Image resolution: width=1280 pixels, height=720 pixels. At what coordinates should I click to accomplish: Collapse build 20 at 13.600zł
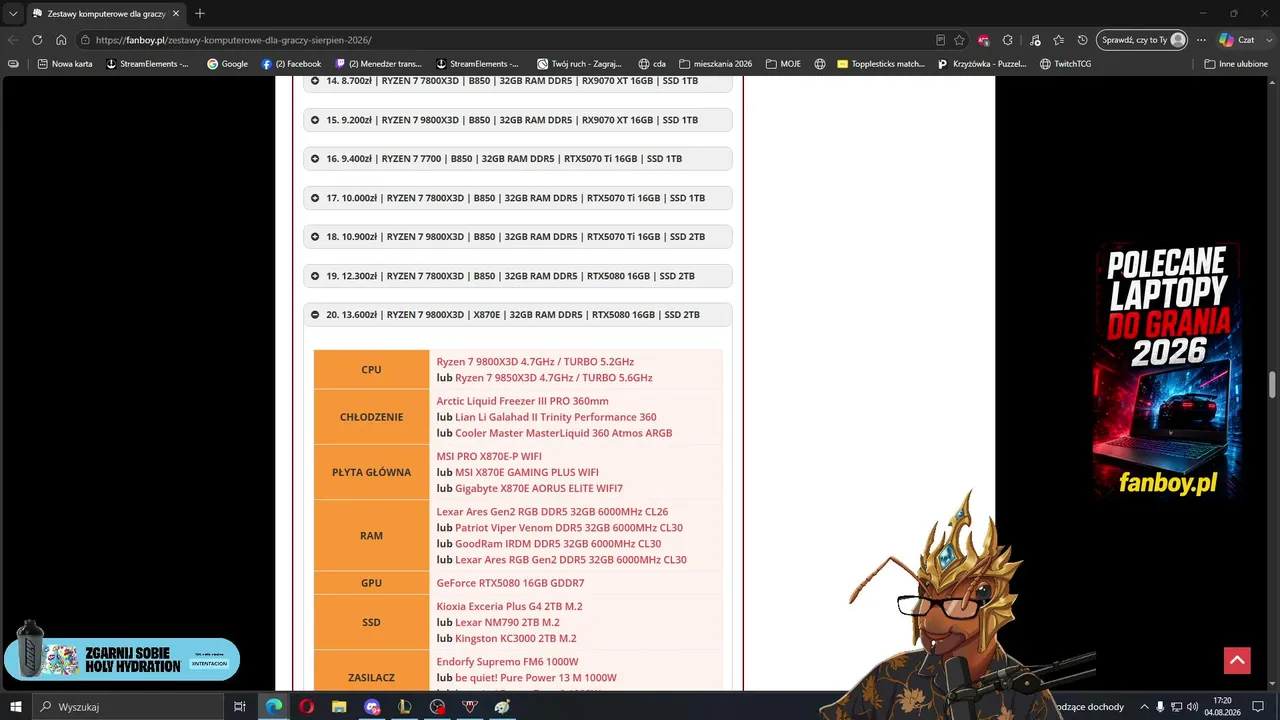(x=518, y=315)
